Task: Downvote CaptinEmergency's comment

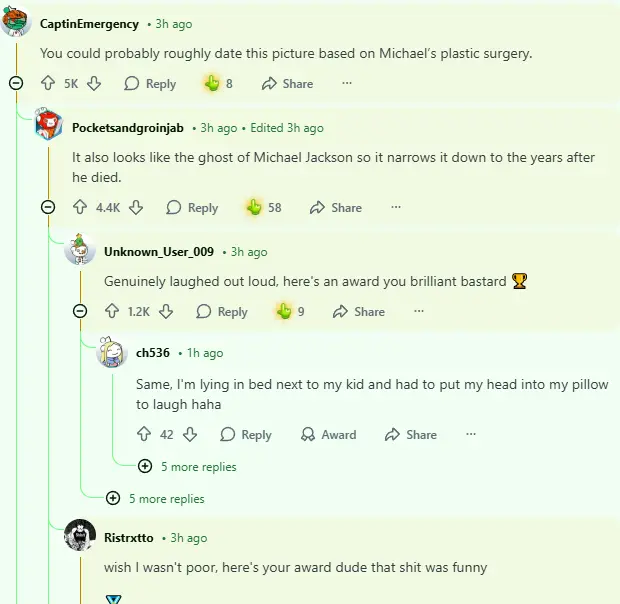Action: (x=94, y=84)
